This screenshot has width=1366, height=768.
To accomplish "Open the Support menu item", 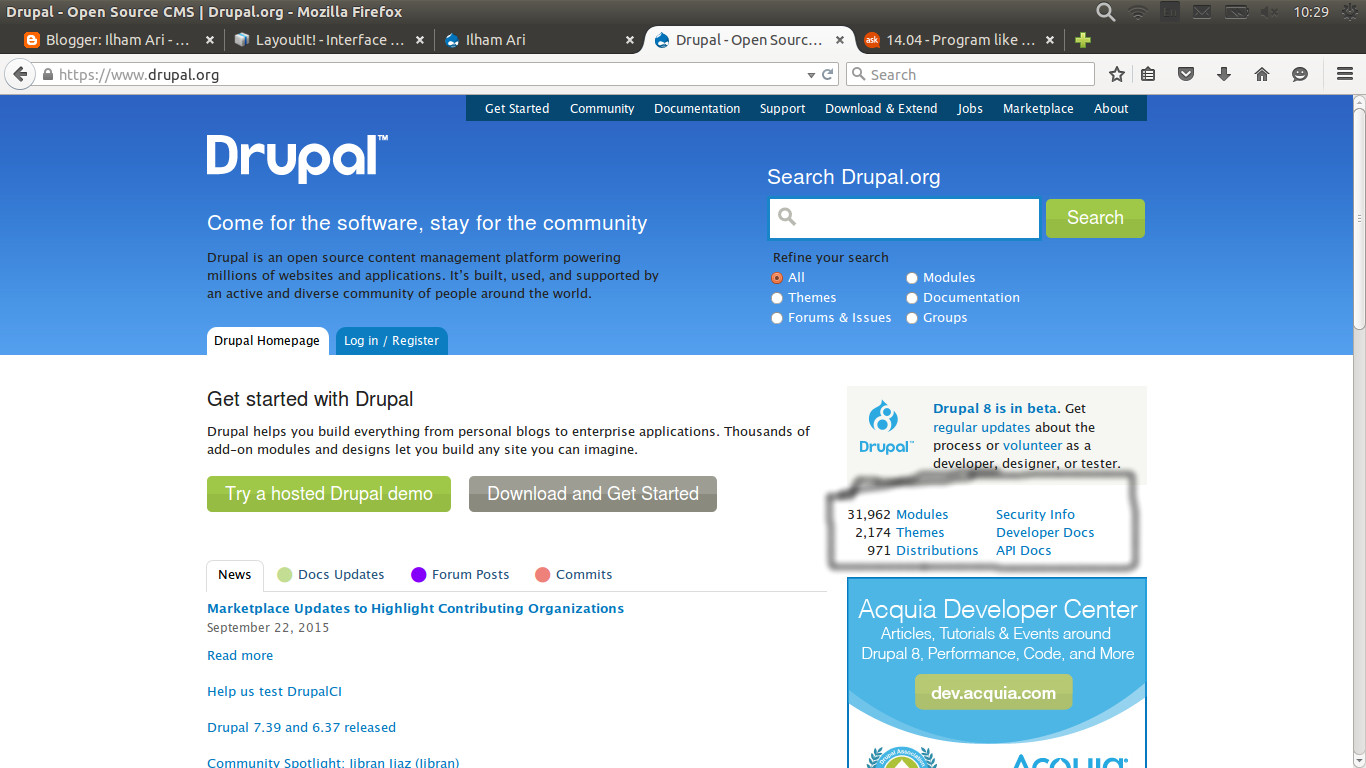I will (x=782, y=108).
